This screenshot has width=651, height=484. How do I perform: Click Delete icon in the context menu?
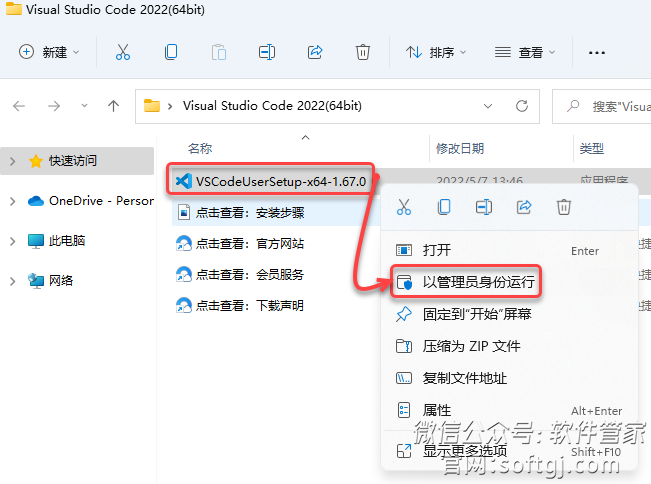coord(564,207)
